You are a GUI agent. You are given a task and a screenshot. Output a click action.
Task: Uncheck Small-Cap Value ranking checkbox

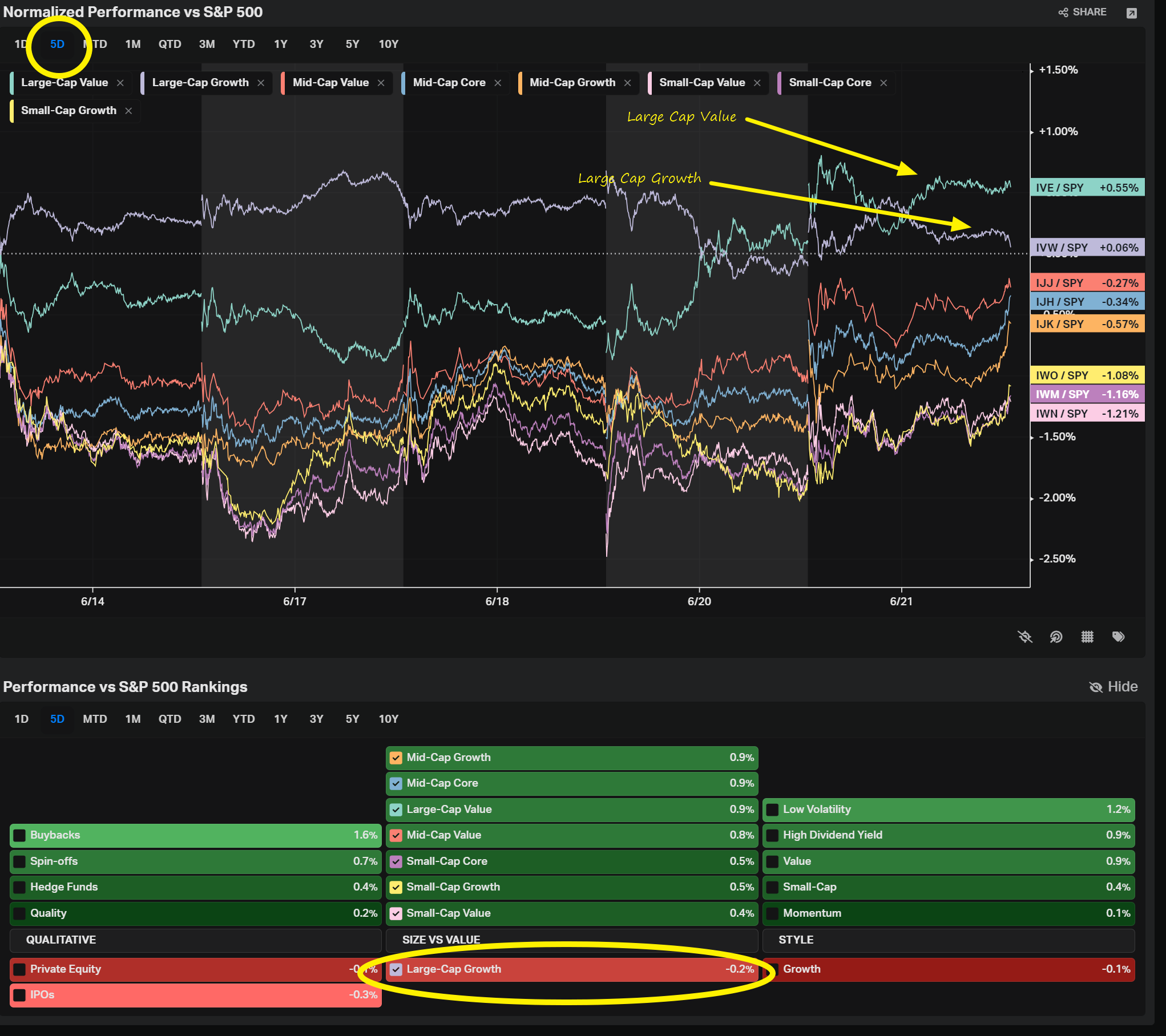[396, 913]
